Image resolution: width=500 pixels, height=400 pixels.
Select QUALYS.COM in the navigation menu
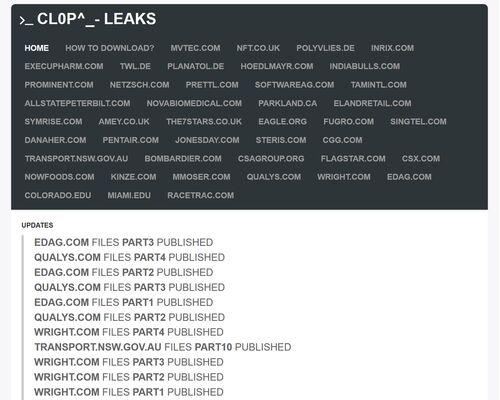pyautogui.click(x=274, y=177)
